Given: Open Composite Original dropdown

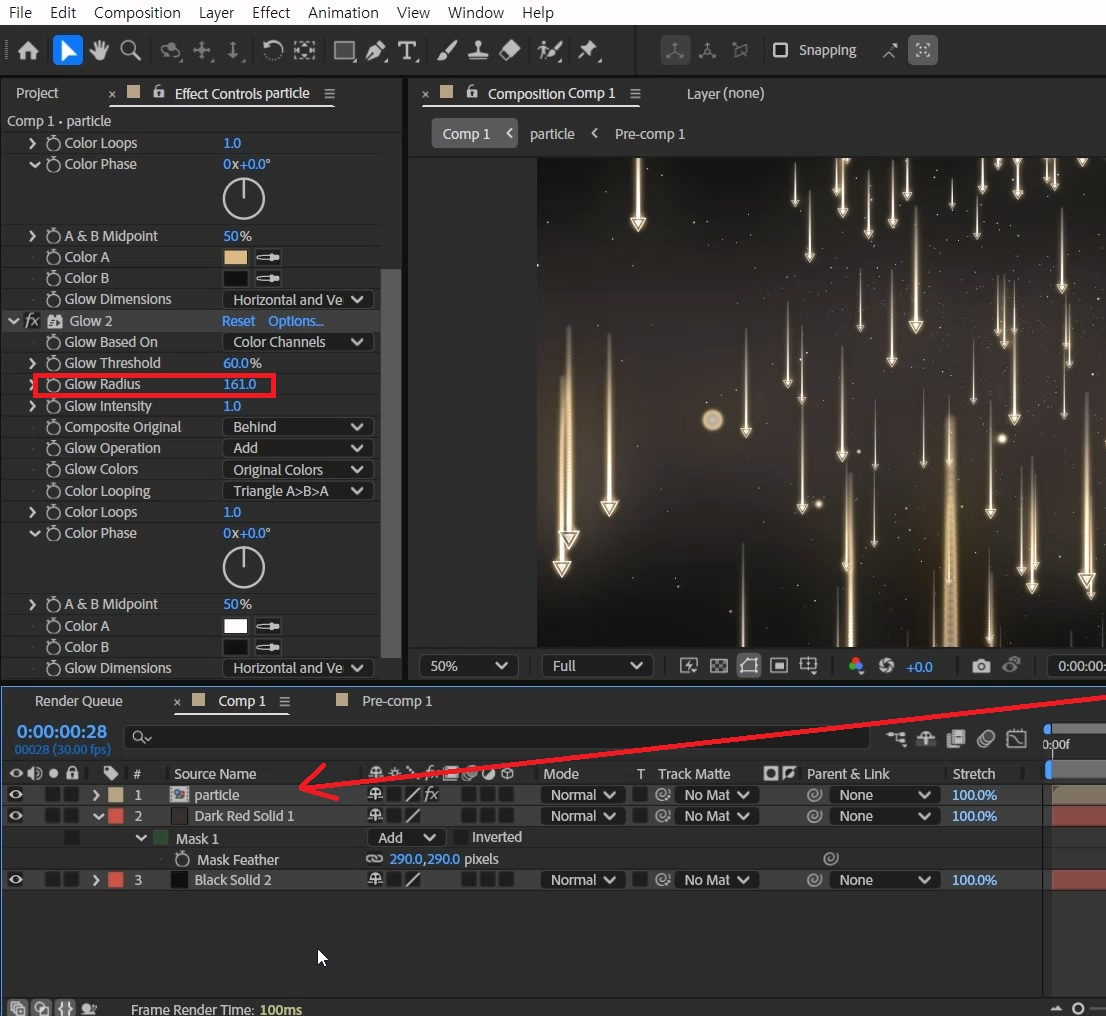Looking at the screenshot, I should coord(297,427).
